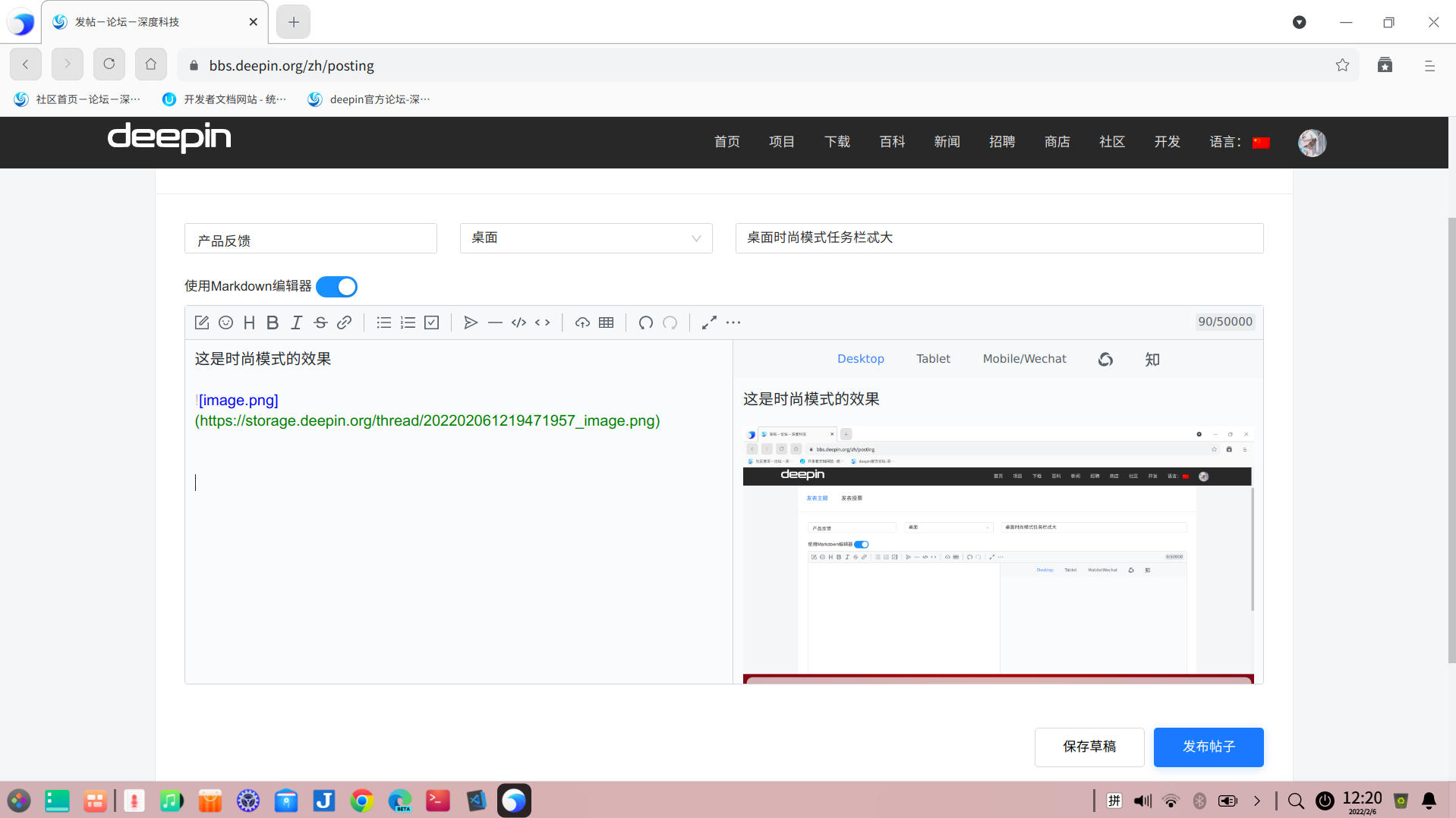Viewport: 1456px width, 818px height.
Task: Insert an ordered numbered list
Action: click(x=408, y=322)
